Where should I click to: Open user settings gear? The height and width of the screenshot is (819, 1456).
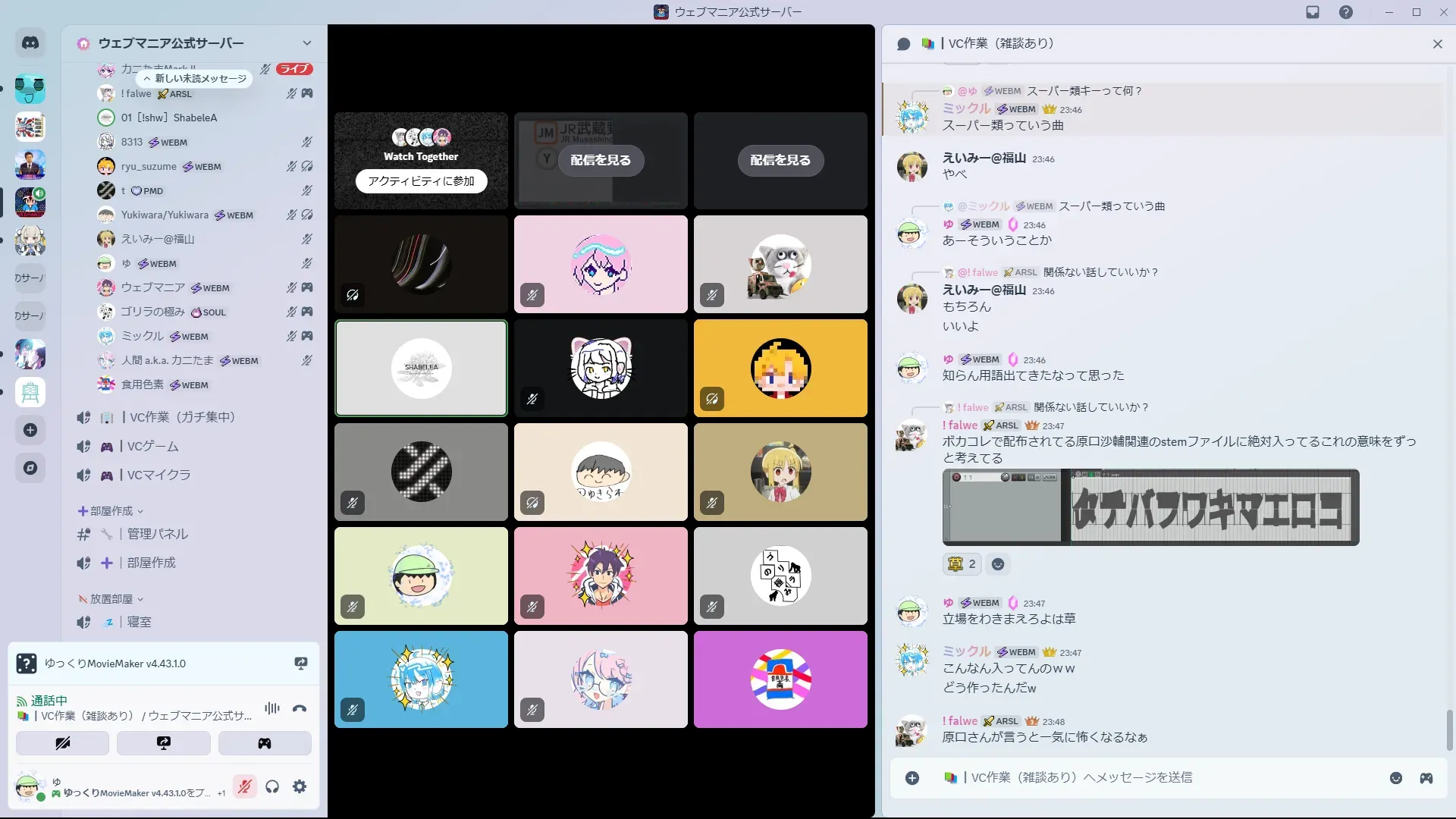pyautogui.click(x=300, y=787)
